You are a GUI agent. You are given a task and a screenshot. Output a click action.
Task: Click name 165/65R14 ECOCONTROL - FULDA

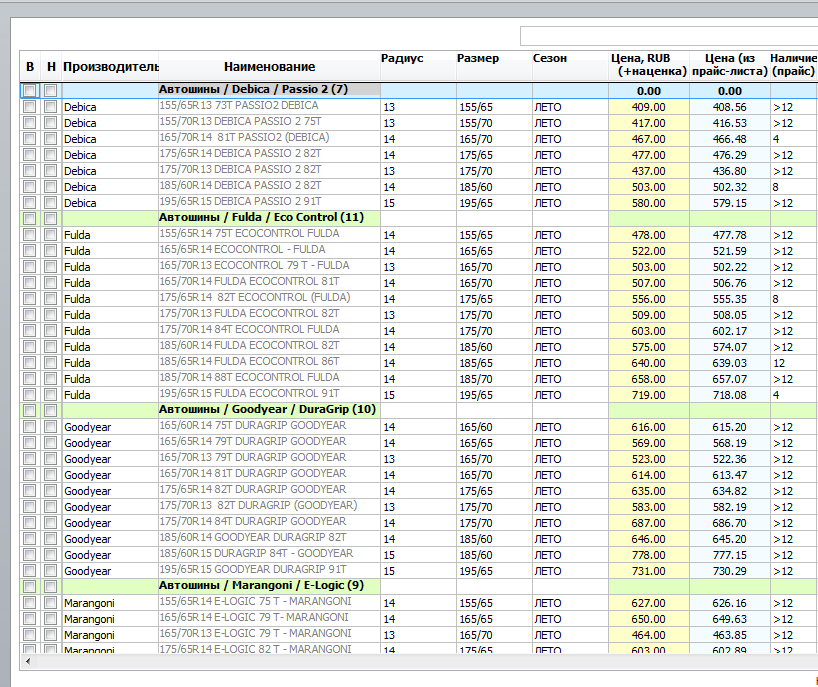click(243, 250)
